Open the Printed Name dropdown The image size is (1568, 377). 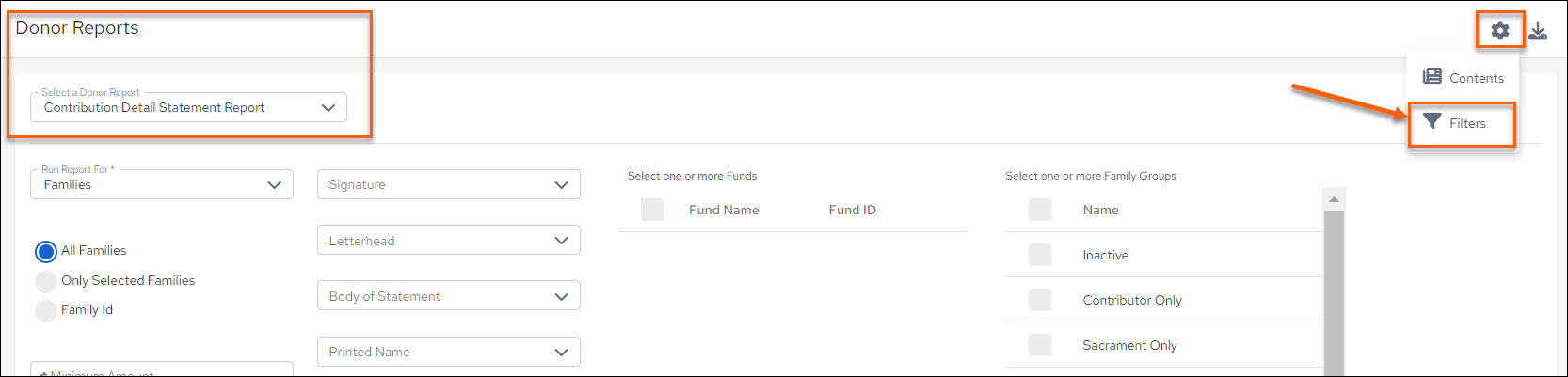point(449,352)
